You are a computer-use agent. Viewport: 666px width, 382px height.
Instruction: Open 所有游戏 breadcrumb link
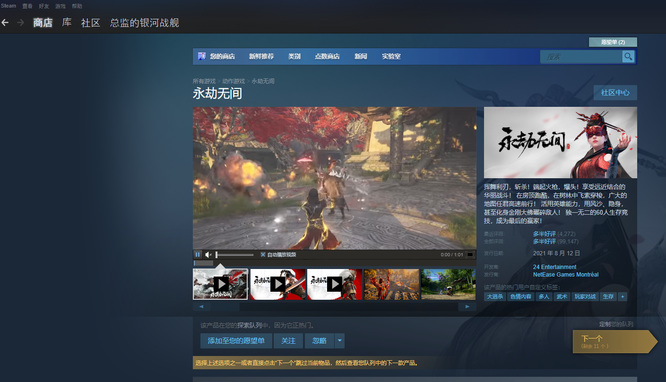pos(204,81)
